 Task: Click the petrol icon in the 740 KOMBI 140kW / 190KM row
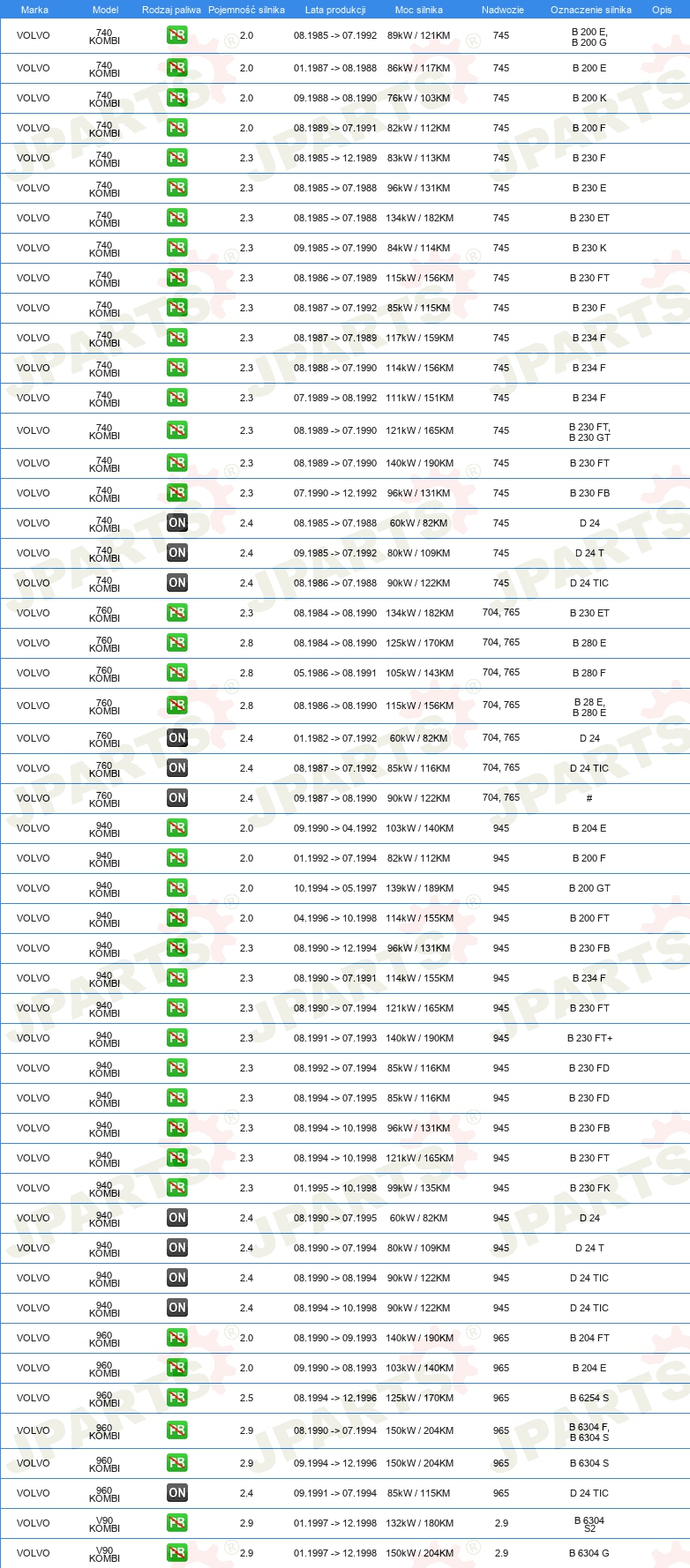pos(177,463)
